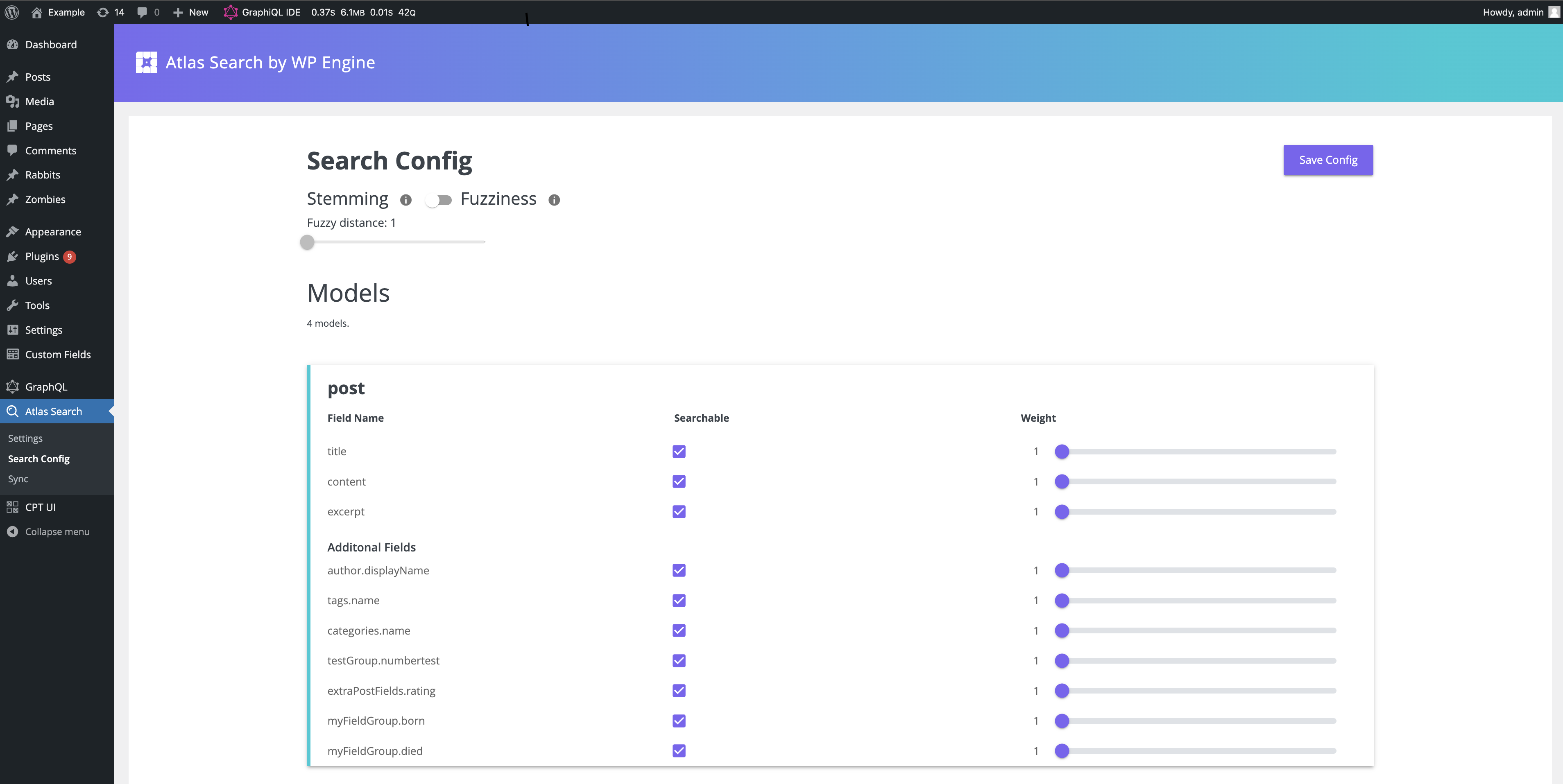Open Atlas Search Settings submenu

click(x=25, y=438)
